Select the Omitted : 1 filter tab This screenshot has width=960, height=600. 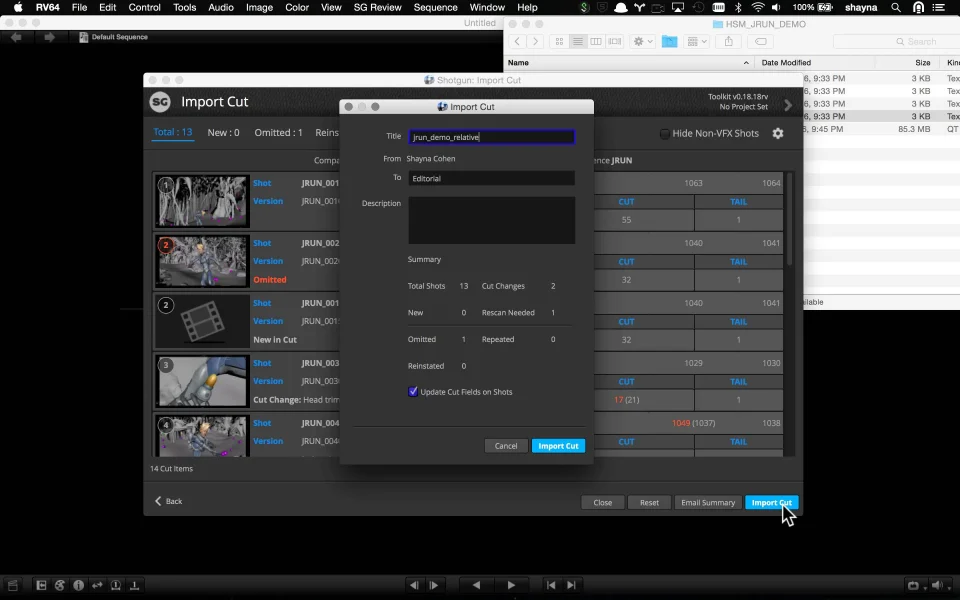tap(278, 133)
